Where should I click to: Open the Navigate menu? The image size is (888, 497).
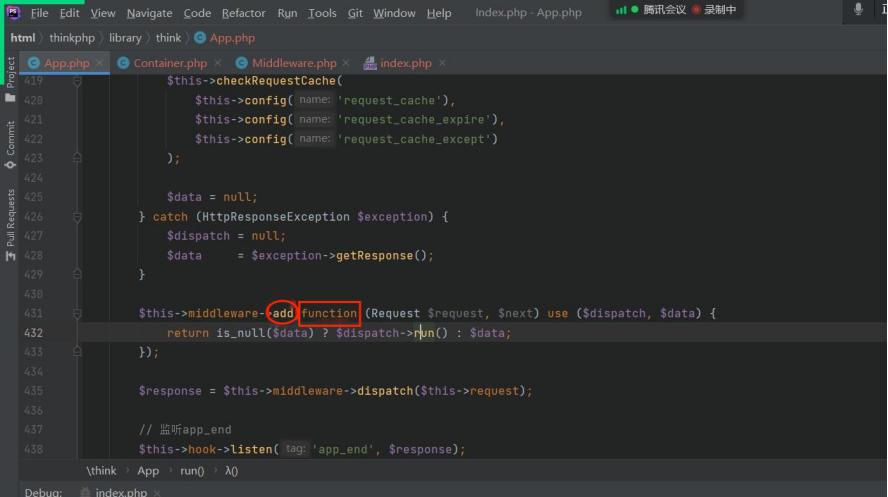(x=149, y=12)
